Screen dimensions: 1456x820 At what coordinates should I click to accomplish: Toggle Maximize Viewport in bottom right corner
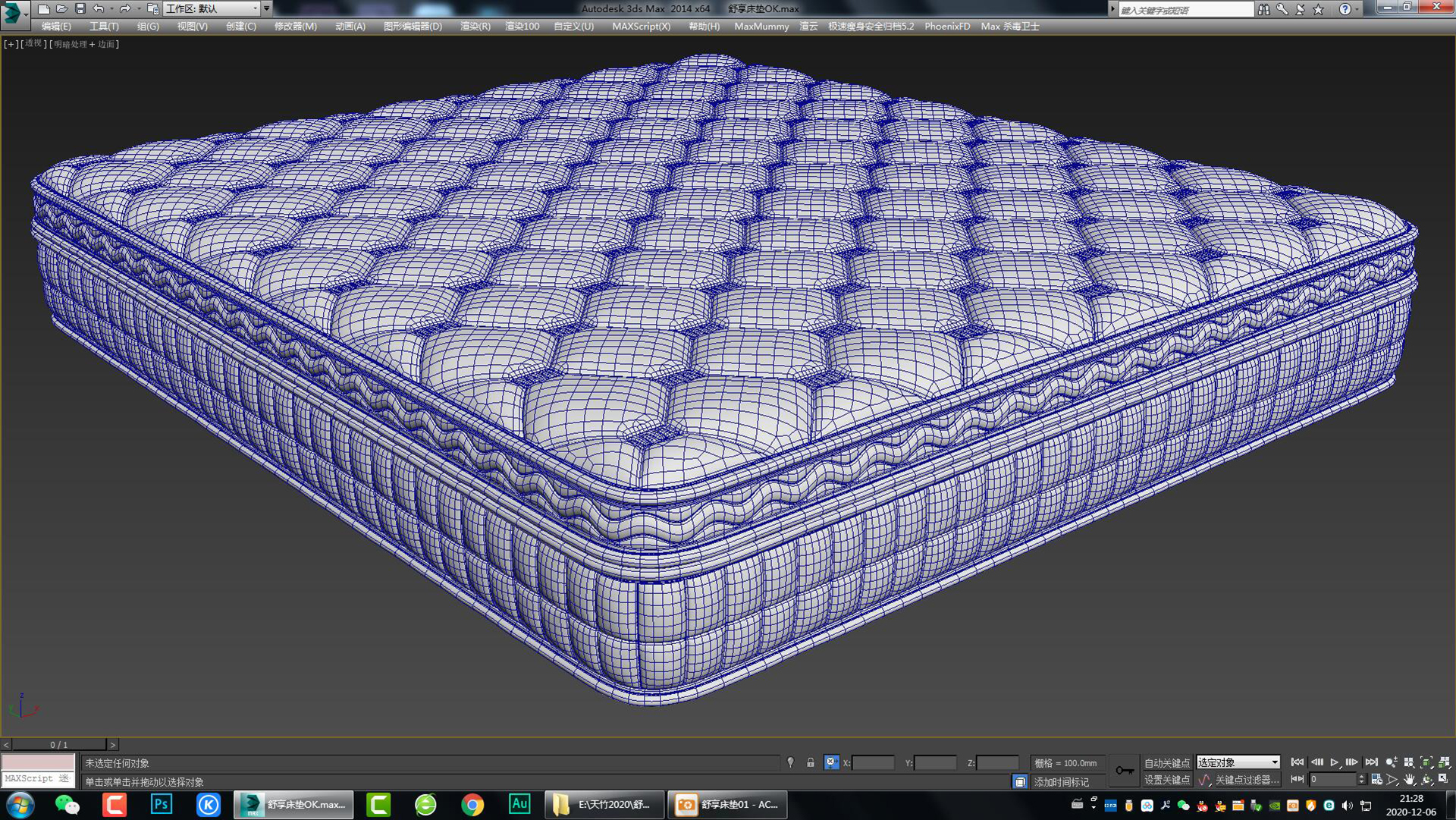[x=1443, y=779]
